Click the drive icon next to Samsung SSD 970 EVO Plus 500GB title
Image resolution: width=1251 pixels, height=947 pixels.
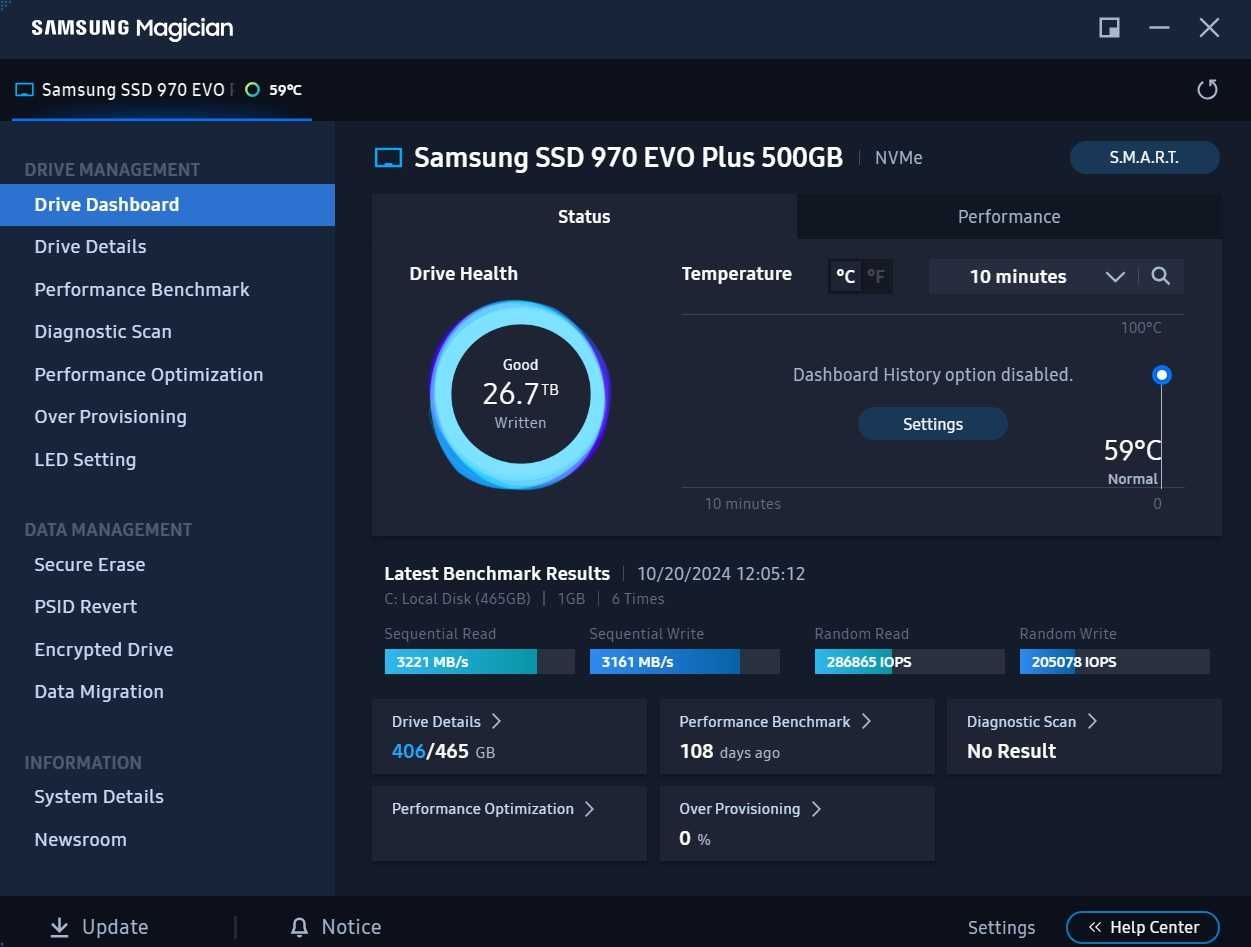tap(388, 158)
